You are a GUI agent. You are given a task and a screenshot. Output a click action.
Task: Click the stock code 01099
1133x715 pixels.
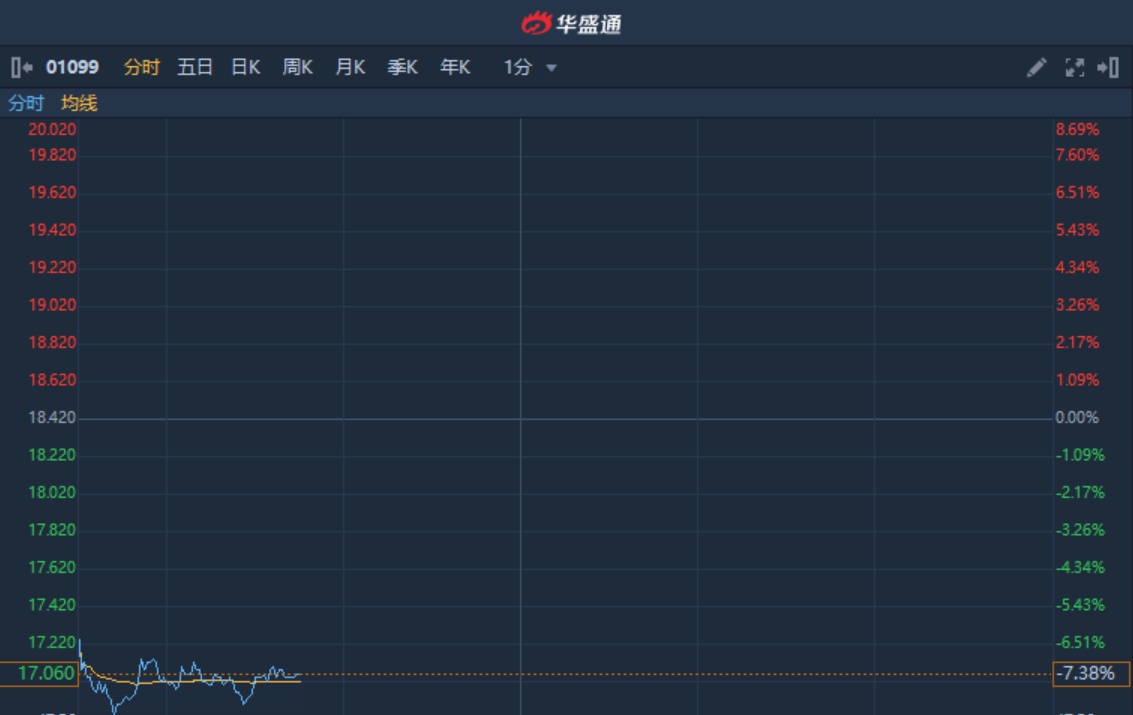(x=72, y=67)
